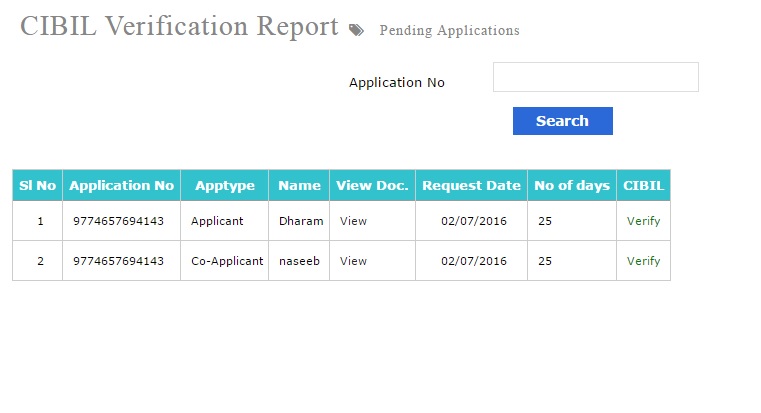
Task: Click the Application No field label
Action: click(x=397, y=83)
